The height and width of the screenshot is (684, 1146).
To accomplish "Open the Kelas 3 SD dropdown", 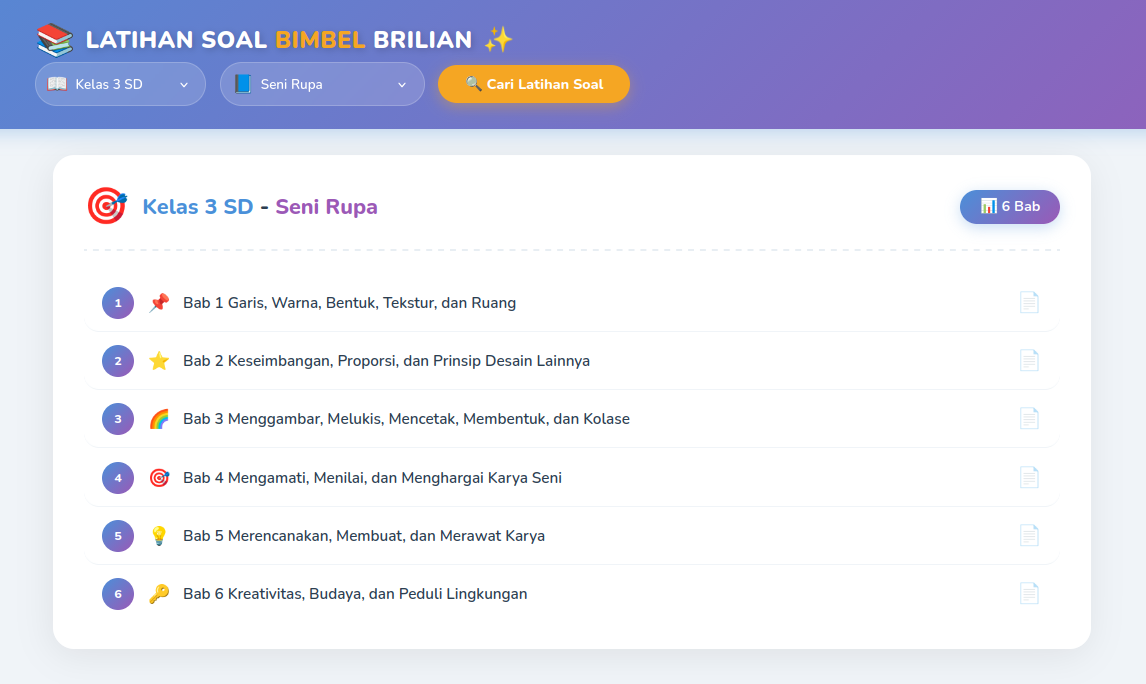I will [x=120, y=84].
